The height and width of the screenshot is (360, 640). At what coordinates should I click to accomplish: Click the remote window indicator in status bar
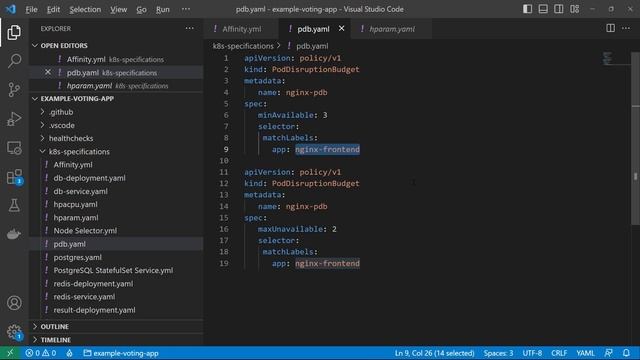(10, 353)
